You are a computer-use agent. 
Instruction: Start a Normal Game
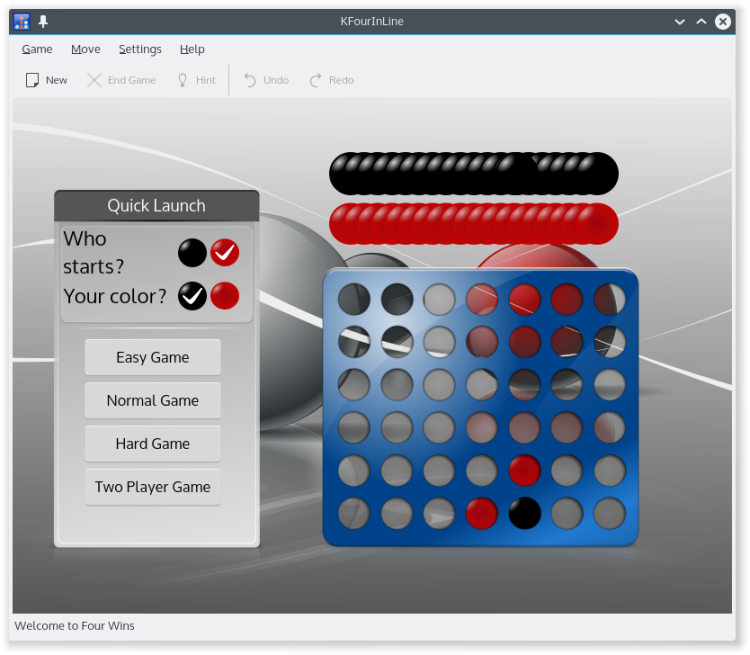[153, 400]
